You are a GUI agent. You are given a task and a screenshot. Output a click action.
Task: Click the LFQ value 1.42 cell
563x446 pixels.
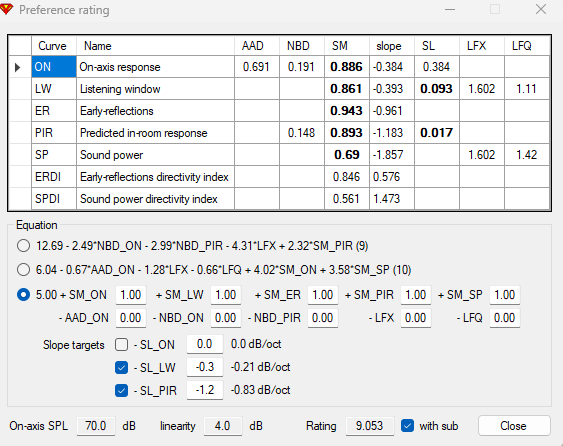click(x=527, y=155)
